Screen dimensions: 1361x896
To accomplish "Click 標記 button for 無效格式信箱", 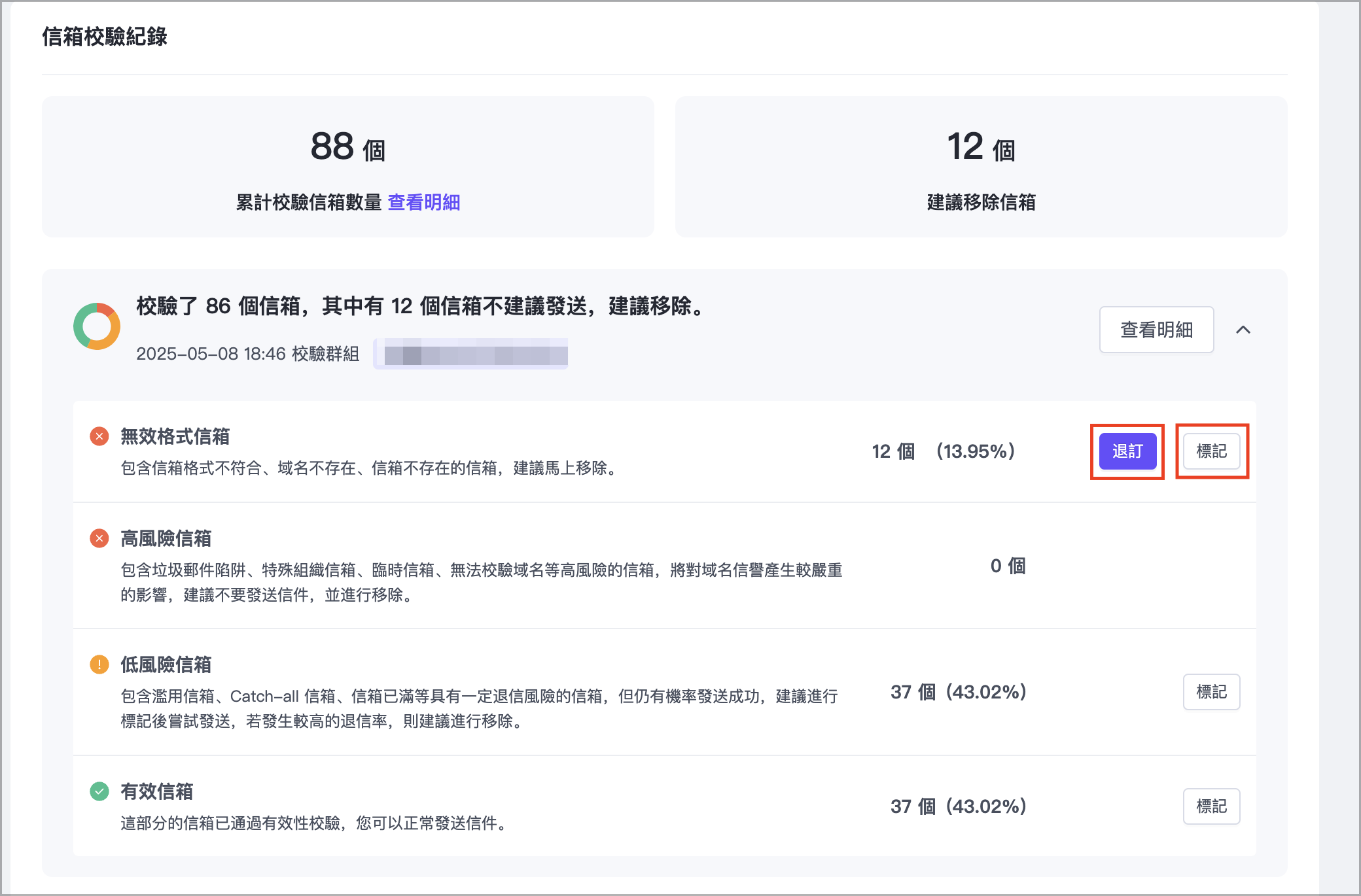I will pos(1211,451).
